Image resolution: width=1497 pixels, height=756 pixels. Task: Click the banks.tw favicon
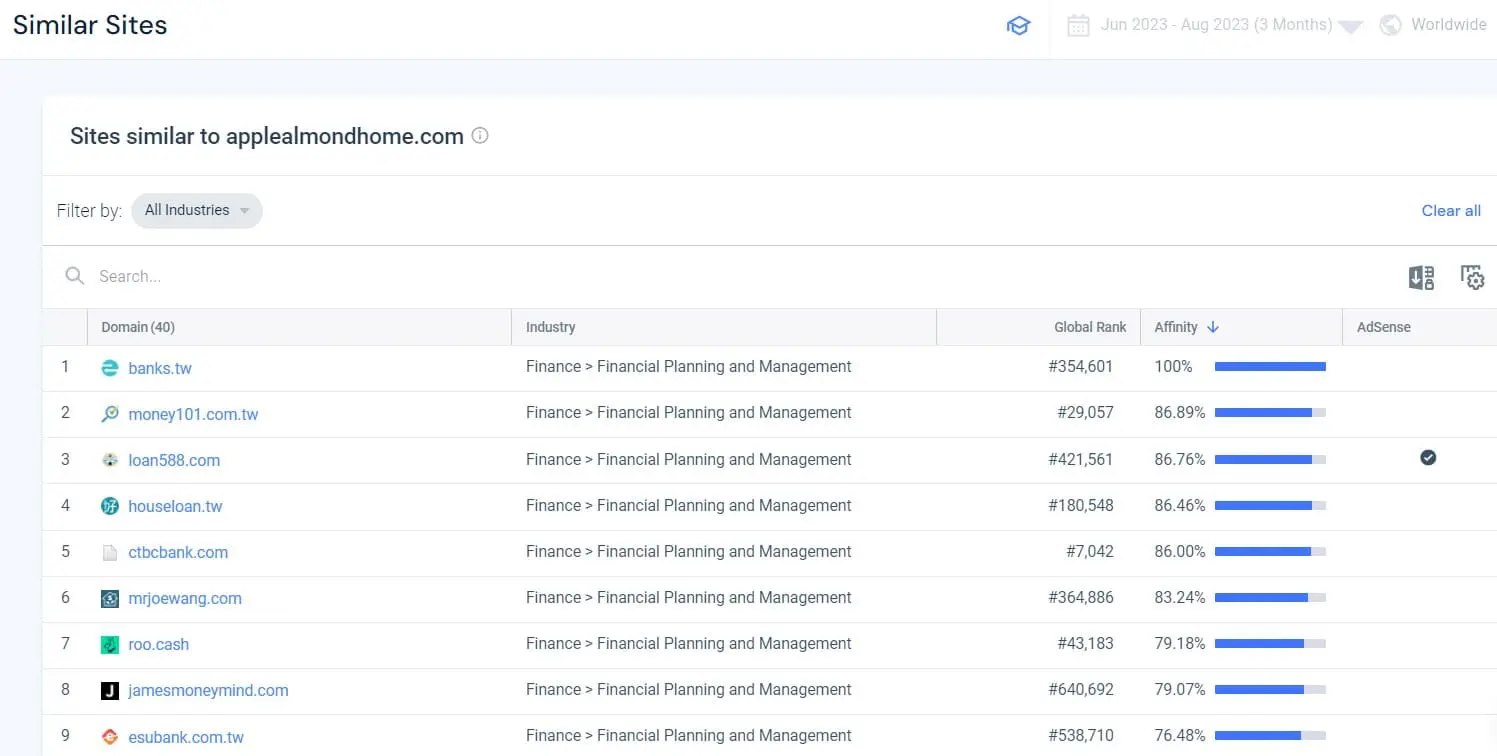point(110,368)
